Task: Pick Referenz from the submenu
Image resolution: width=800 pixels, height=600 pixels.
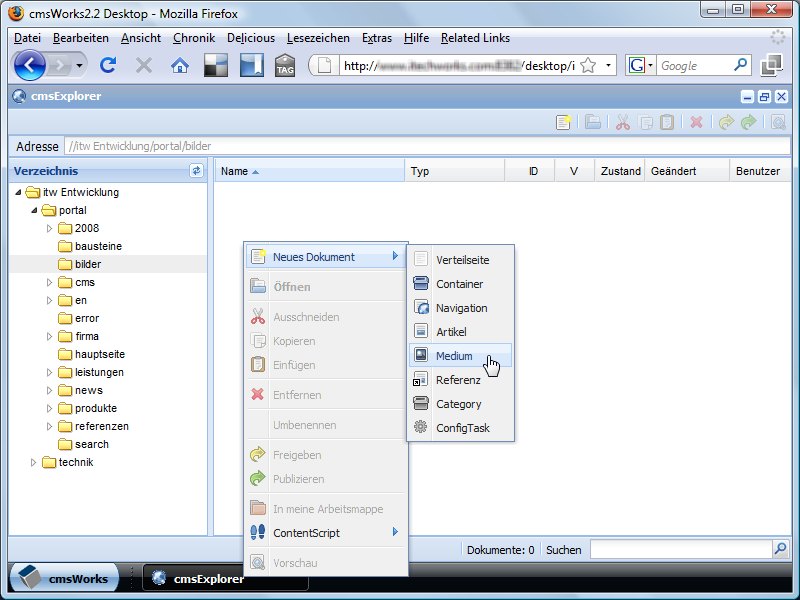Action: coord(460,380)
